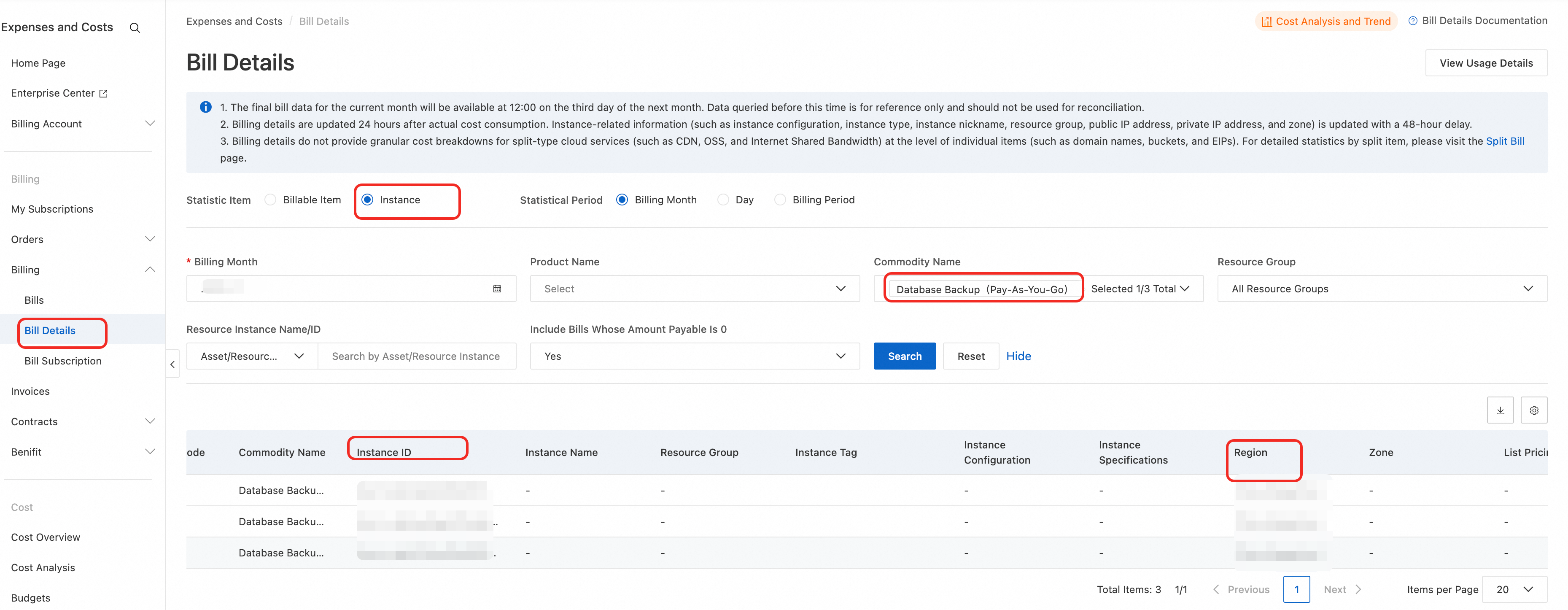Select the Instance radio button
The image size is (1568, 610).
[368, 200]
